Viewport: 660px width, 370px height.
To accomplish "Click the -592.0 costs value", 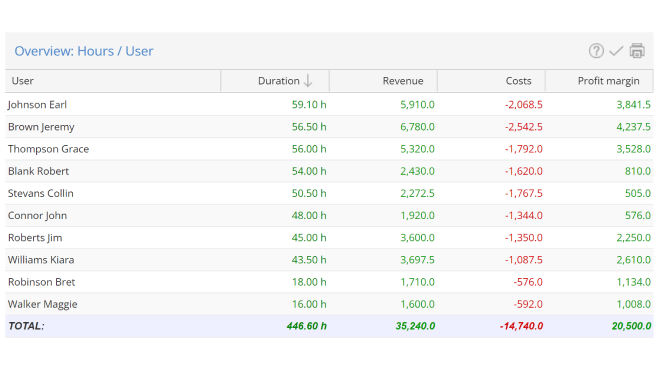I will pyautogui.click(x=528, y=304).
